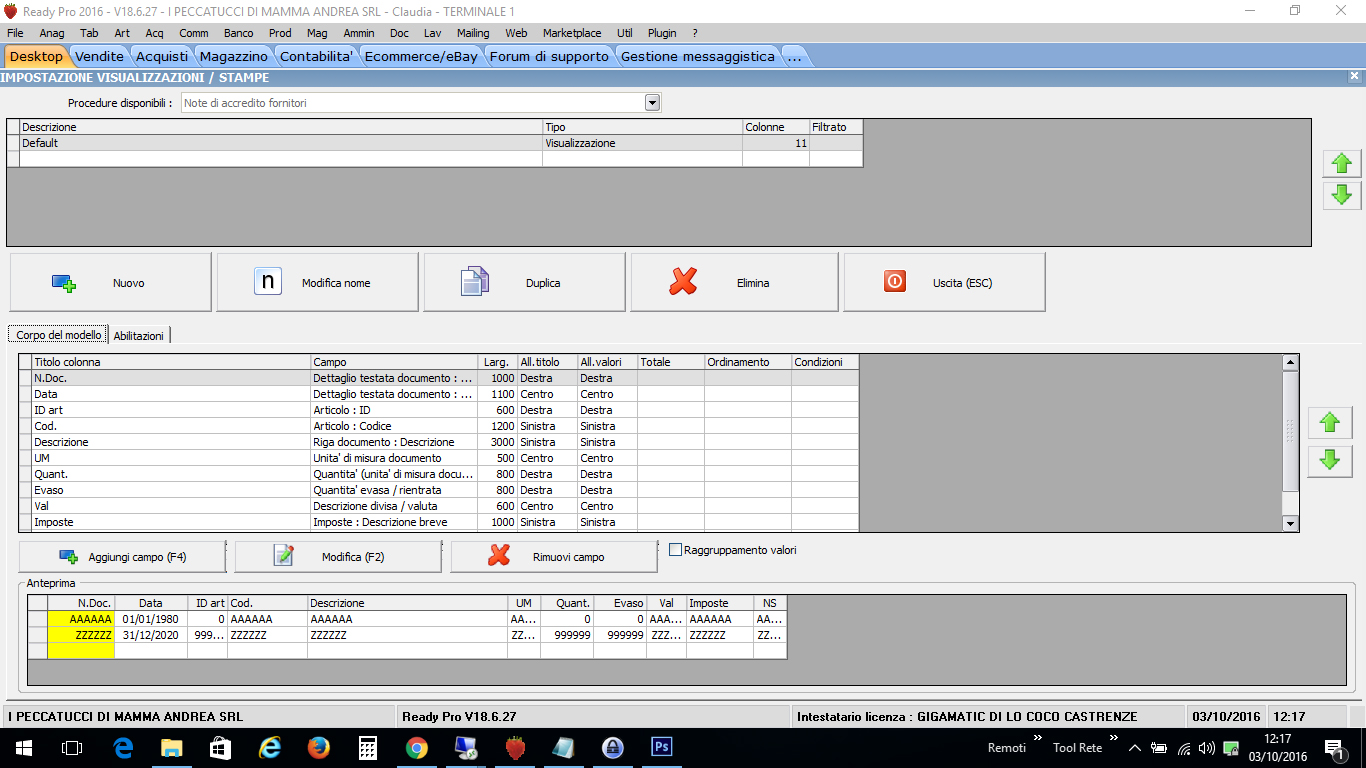The image size is (1366, 768).
Task: Open the Anag menu
Action: (x=52, y=33)
